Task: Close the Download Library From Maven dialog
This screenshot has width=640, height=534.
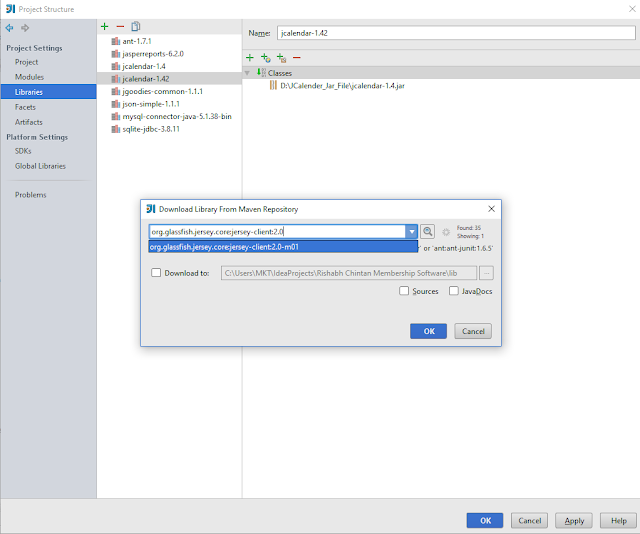Action: (x=491, y=209)
